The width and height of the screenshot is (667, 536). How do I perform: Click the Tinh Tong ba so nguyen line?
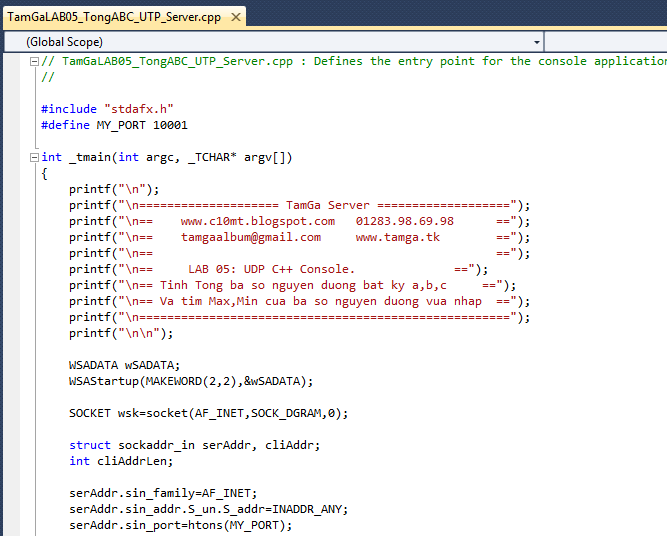point(293,285)
